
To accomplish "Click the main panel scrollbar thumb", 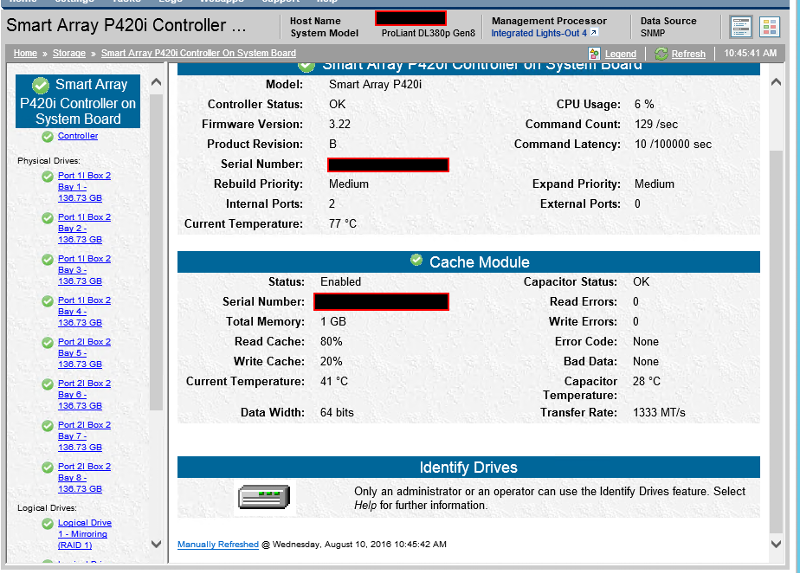I will 776,342.
